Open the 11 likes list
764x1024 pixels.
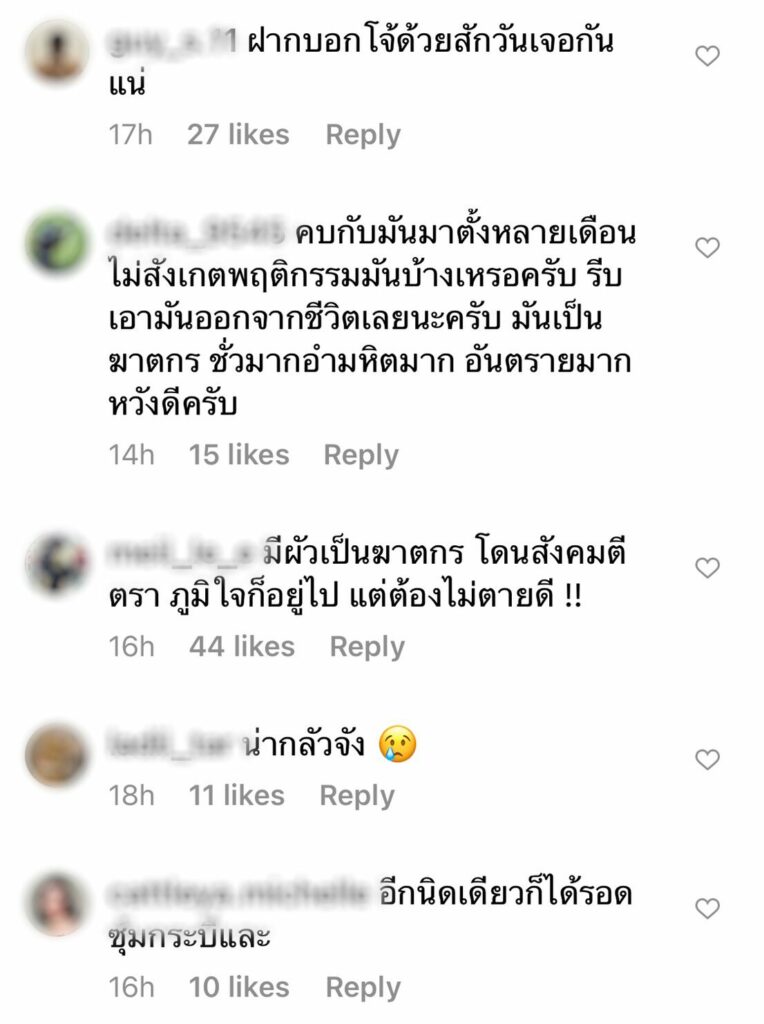237,795
